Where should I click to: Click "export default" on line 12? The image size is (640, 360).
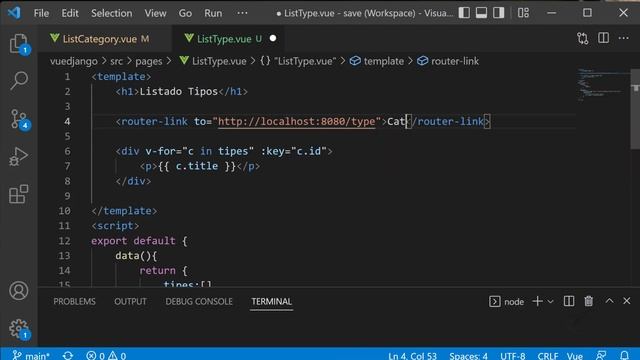pyautogui.click(x=133, y=241)
